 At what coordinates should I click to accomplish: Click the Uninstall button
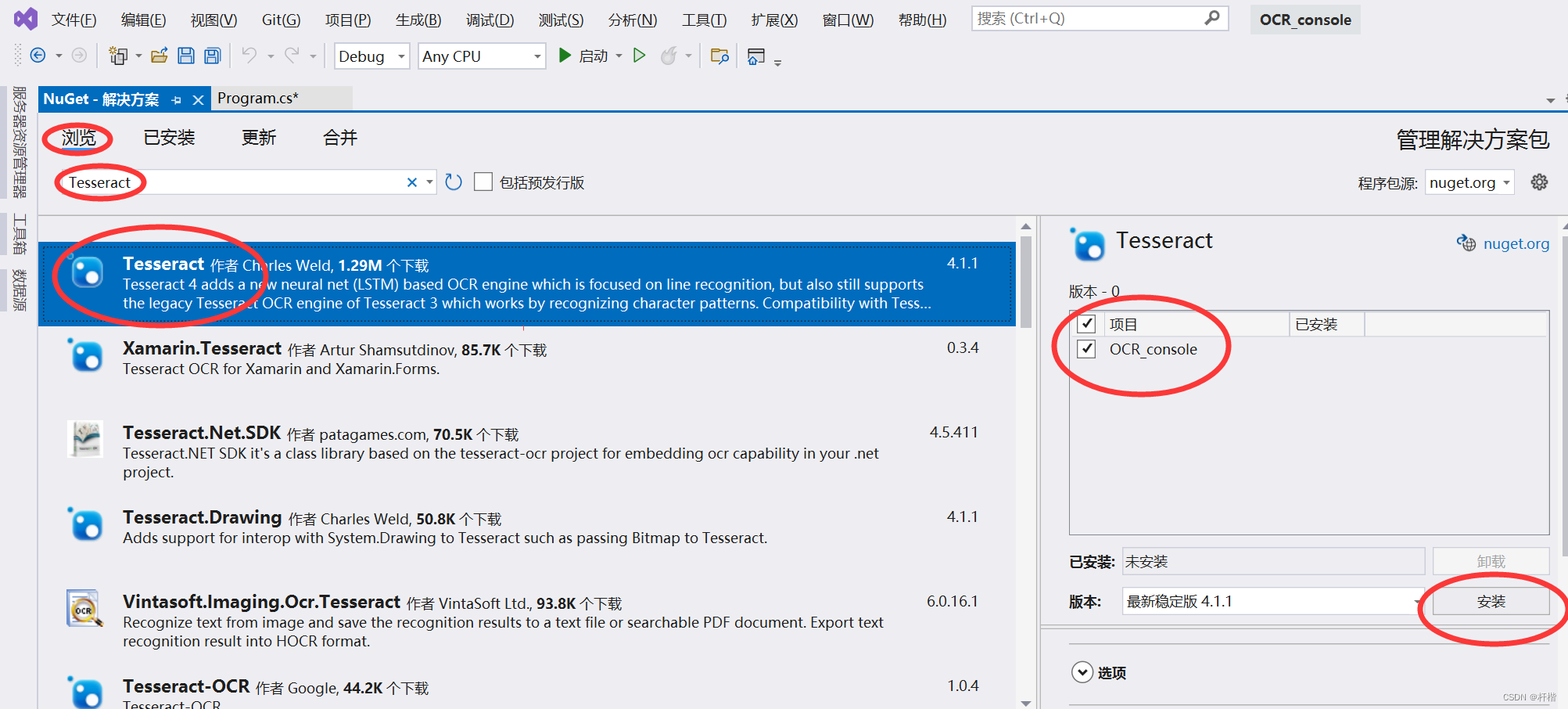1491,561
